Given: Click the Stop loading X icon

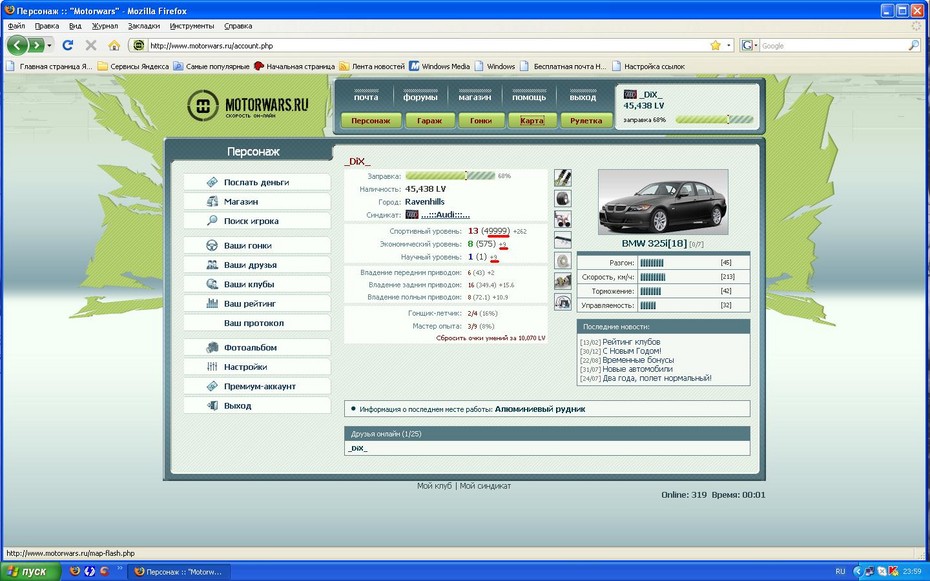Looking at the screenshot, I should (91, 45).
